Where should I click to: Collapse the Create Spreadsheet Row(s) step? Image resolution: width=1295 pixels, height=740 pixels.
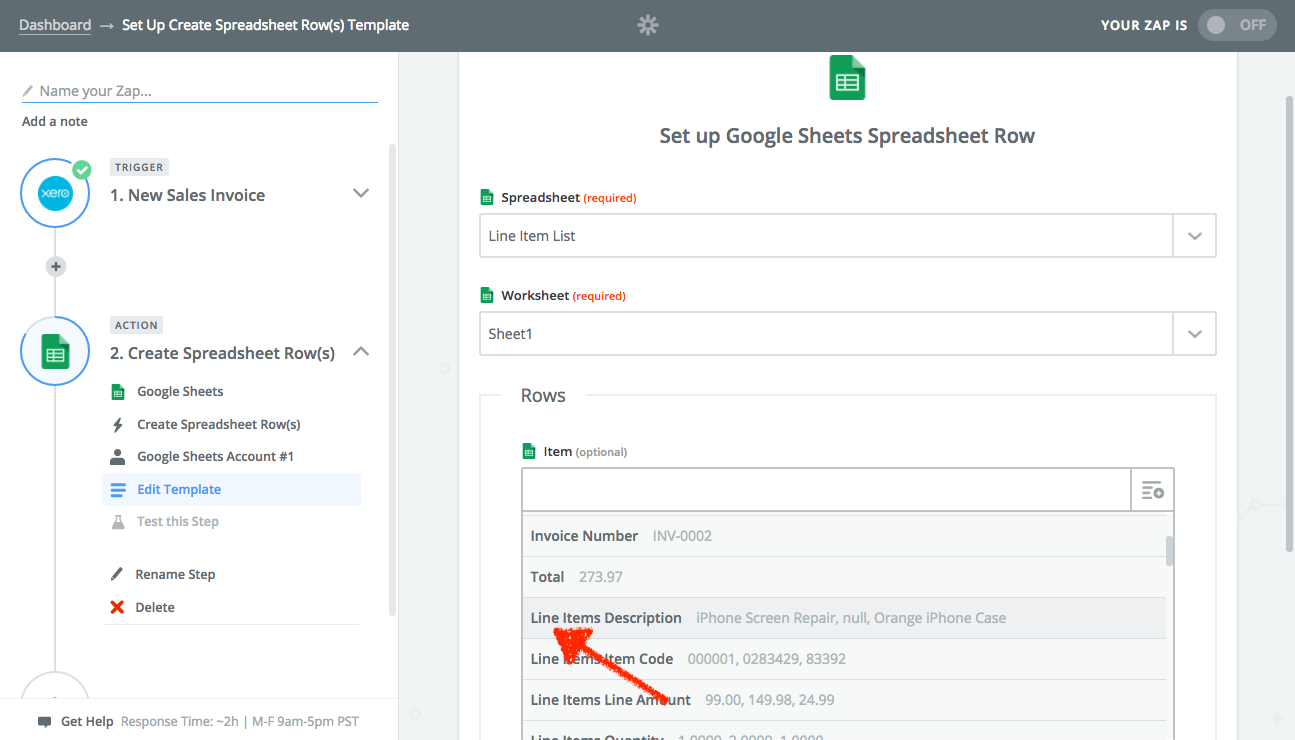(x=362, y=351)
